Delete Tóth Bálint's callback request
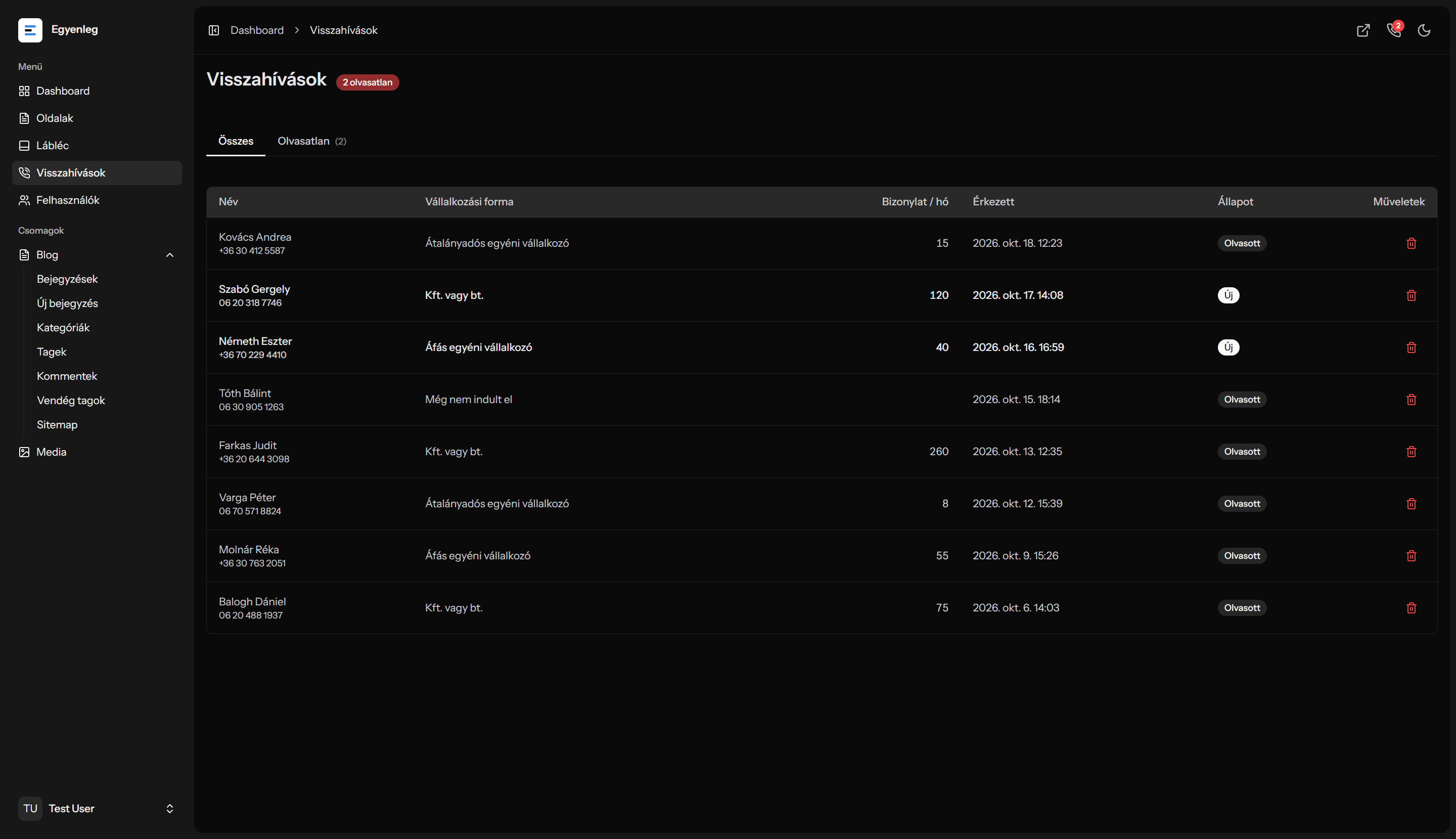This screenshot has height=839, width=1456. click(x=1411, y=400)
